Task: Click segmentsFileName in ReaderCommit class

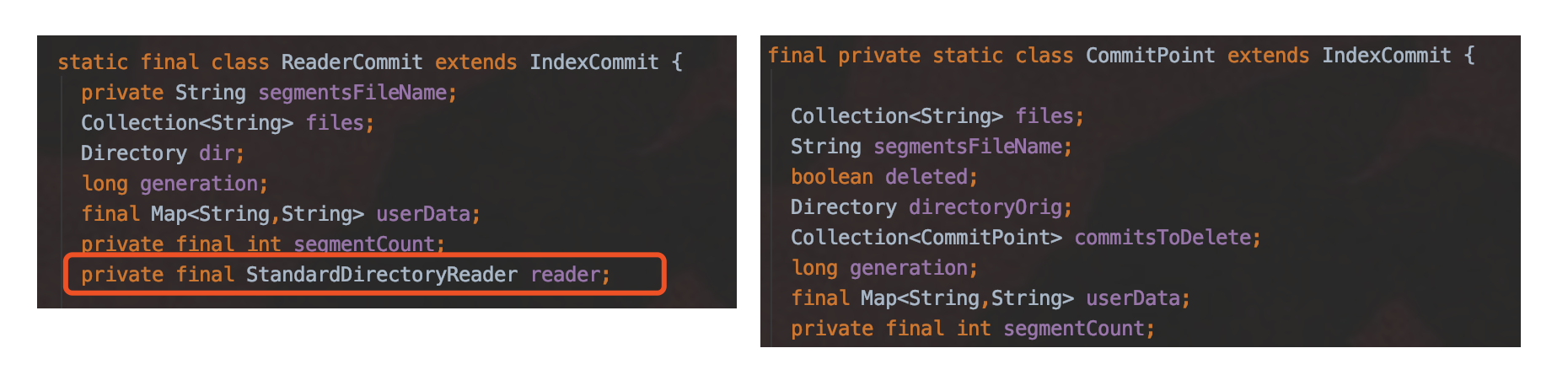Action: (x=352, y=93)
